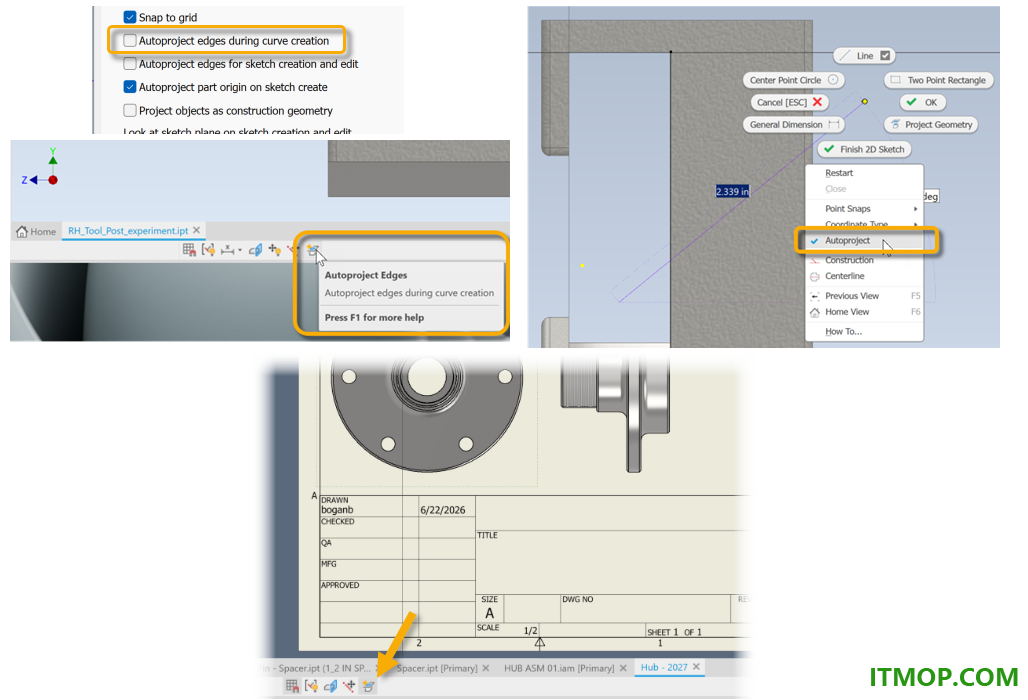Screen dimensions: 1028x700
Task: Click the Relax Mode icon in RH_Tool_Post toolbar
Action: (x=292, y=250)
